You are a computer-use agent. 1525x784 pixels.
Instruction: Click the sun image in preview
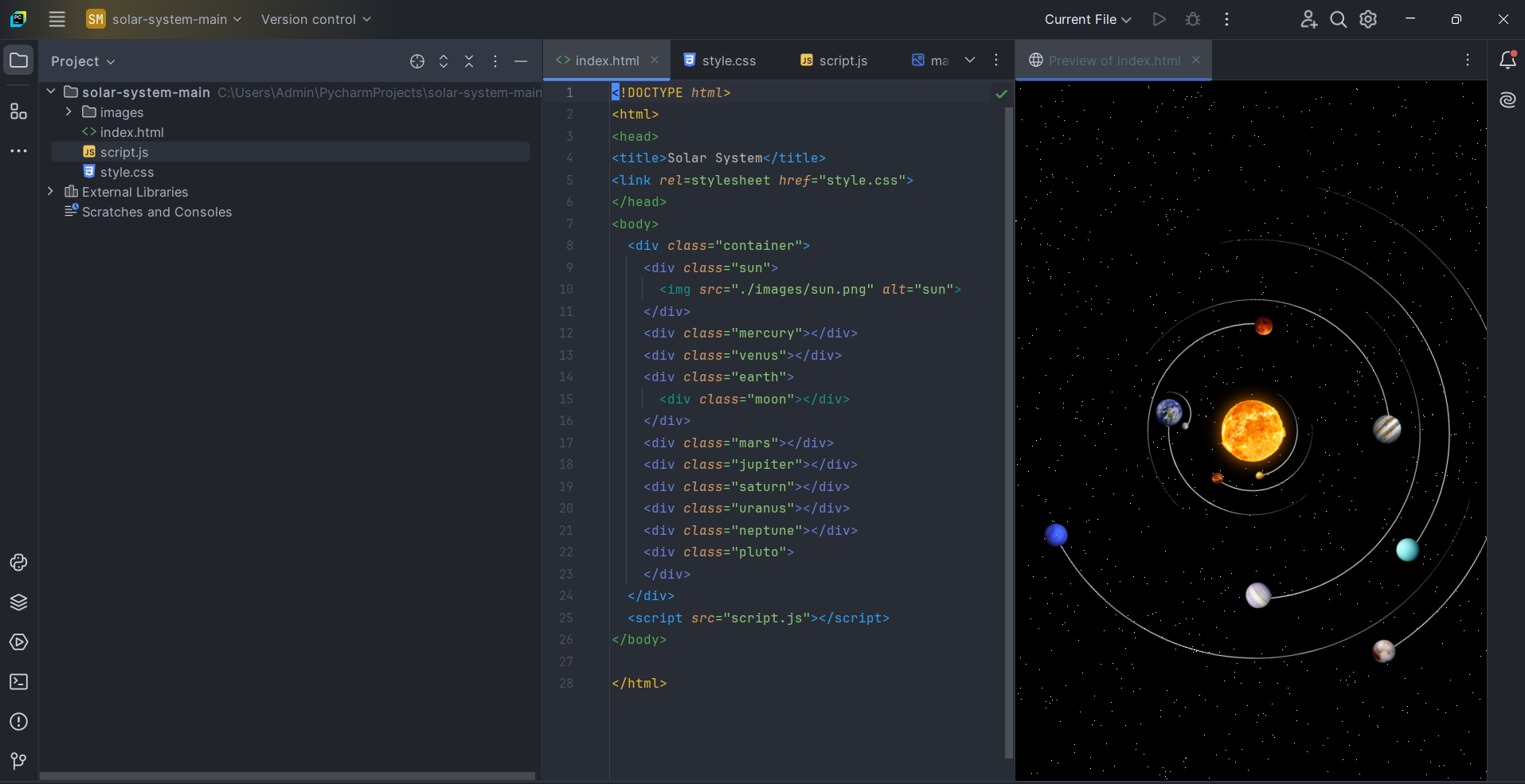click(1253, 431)
